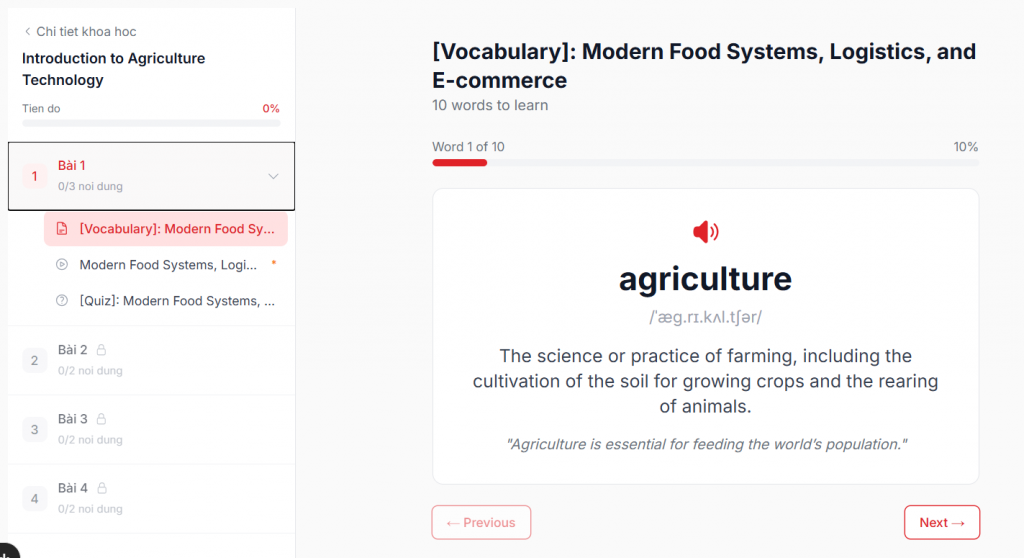This screenshot has height=558, width=1024.
Task: Click the video lesson play icon
Action: (x=62, y=265)
